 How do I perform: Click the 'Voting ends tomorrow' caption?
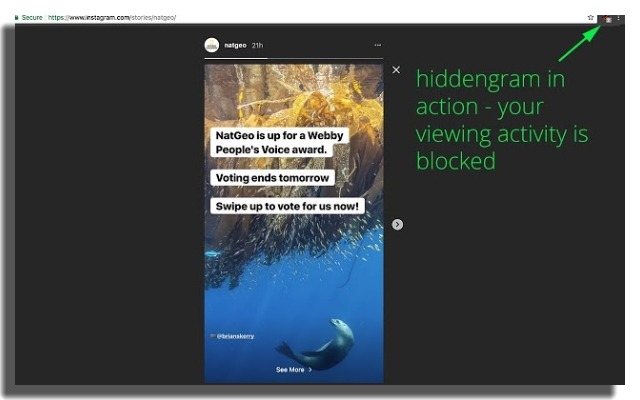(x=272, y=178)
